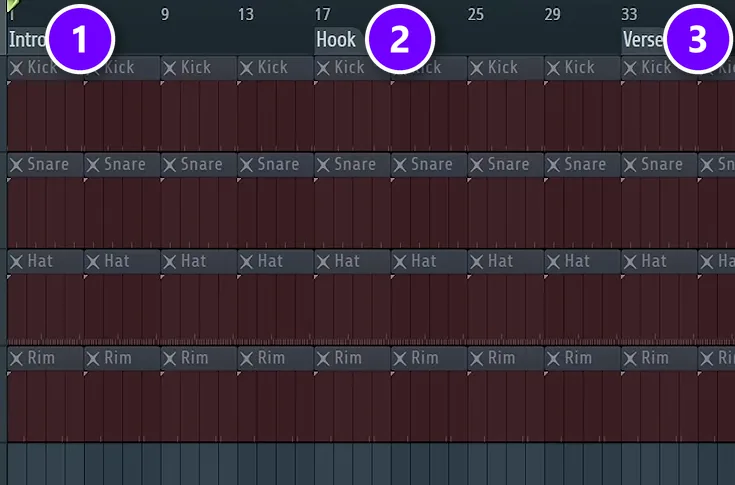Viewport: 735px width, 485px height.
Task: Click bar number 13 on the ruler
Action: click(246, 15)
